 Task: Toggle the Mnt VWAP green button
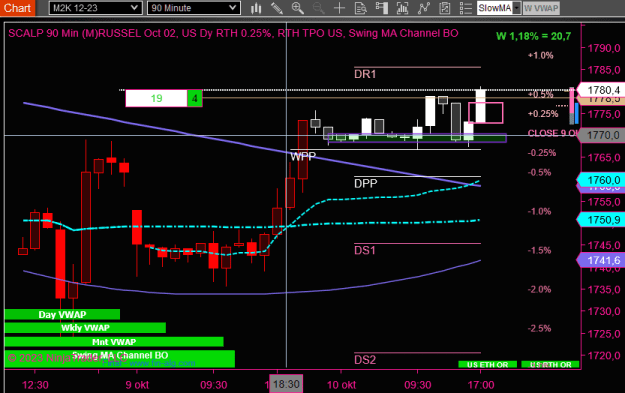click(x=114, y=342)
